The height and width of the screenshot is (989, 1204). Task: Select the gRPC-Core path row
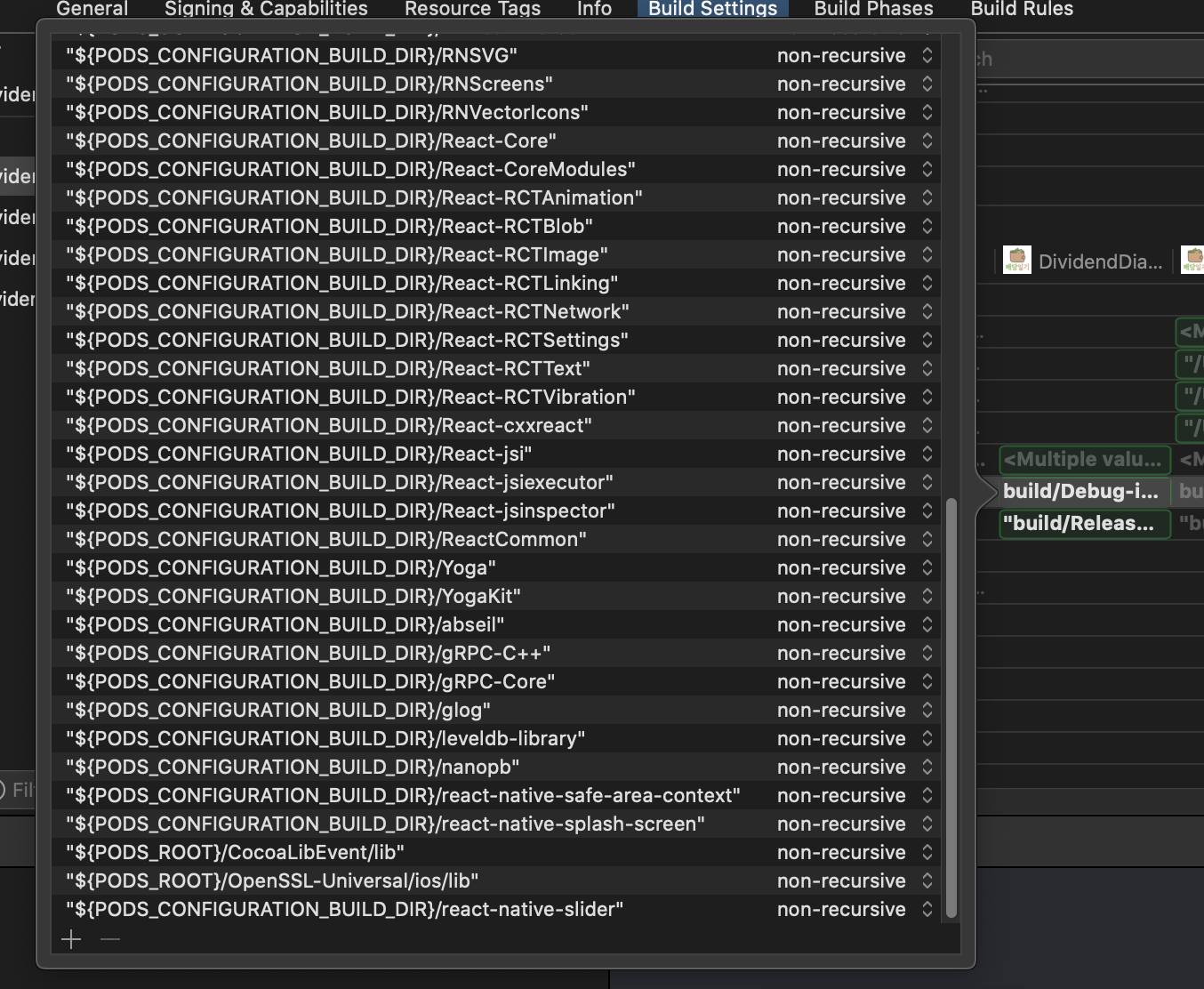310,681
